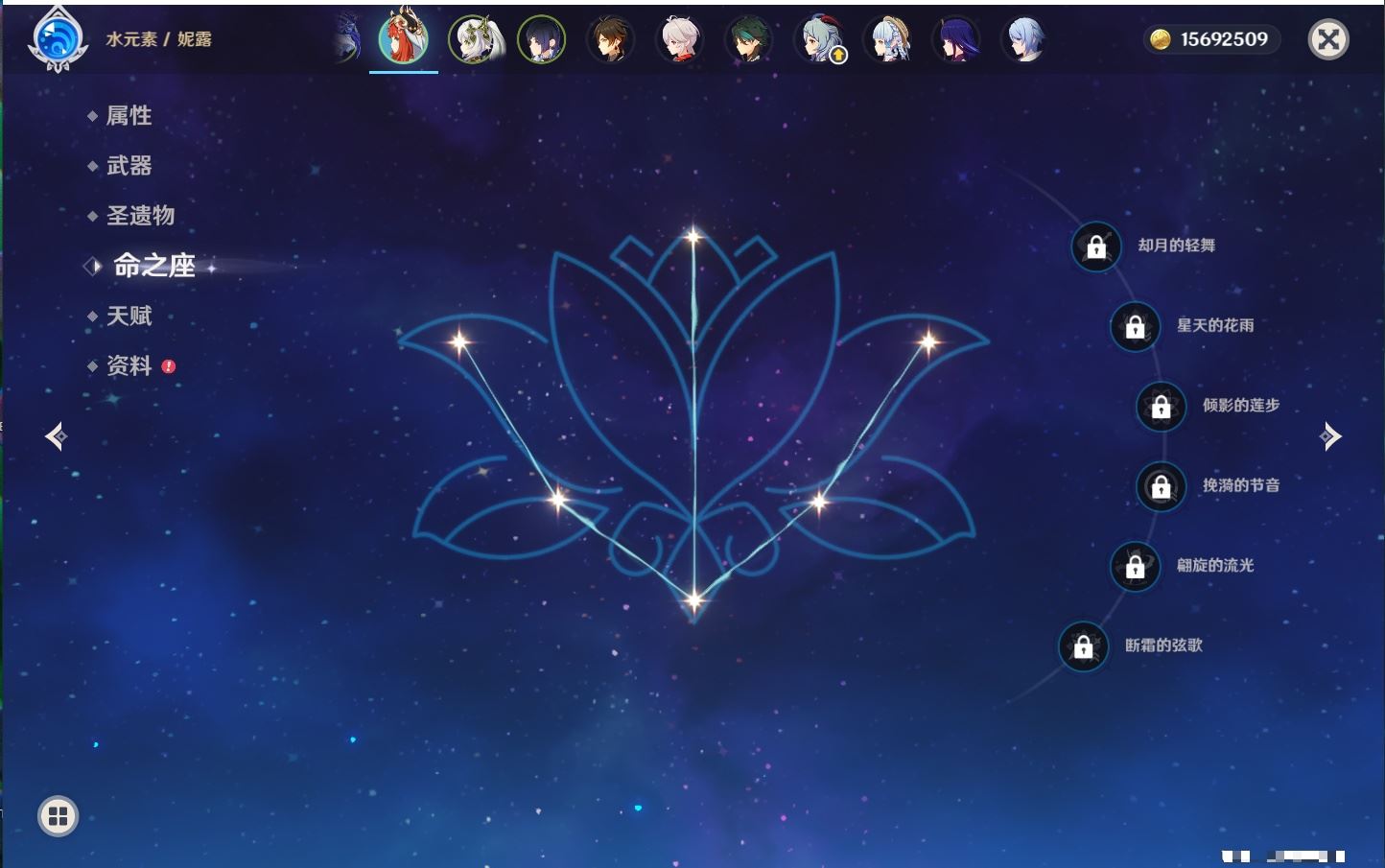The image size is (1385, 868).
Task: Click the 翩旋的流光 label
Action: [1215, 565]
